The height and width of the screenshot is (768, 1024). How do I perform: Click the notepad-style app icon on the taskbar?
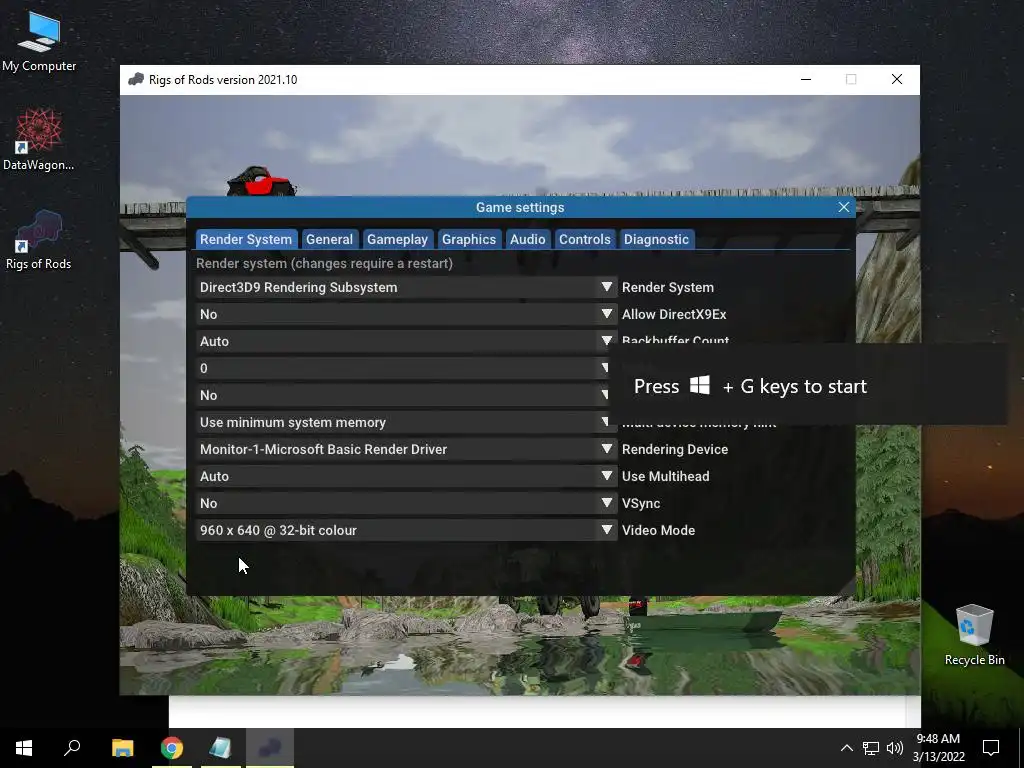pos(221,748)
